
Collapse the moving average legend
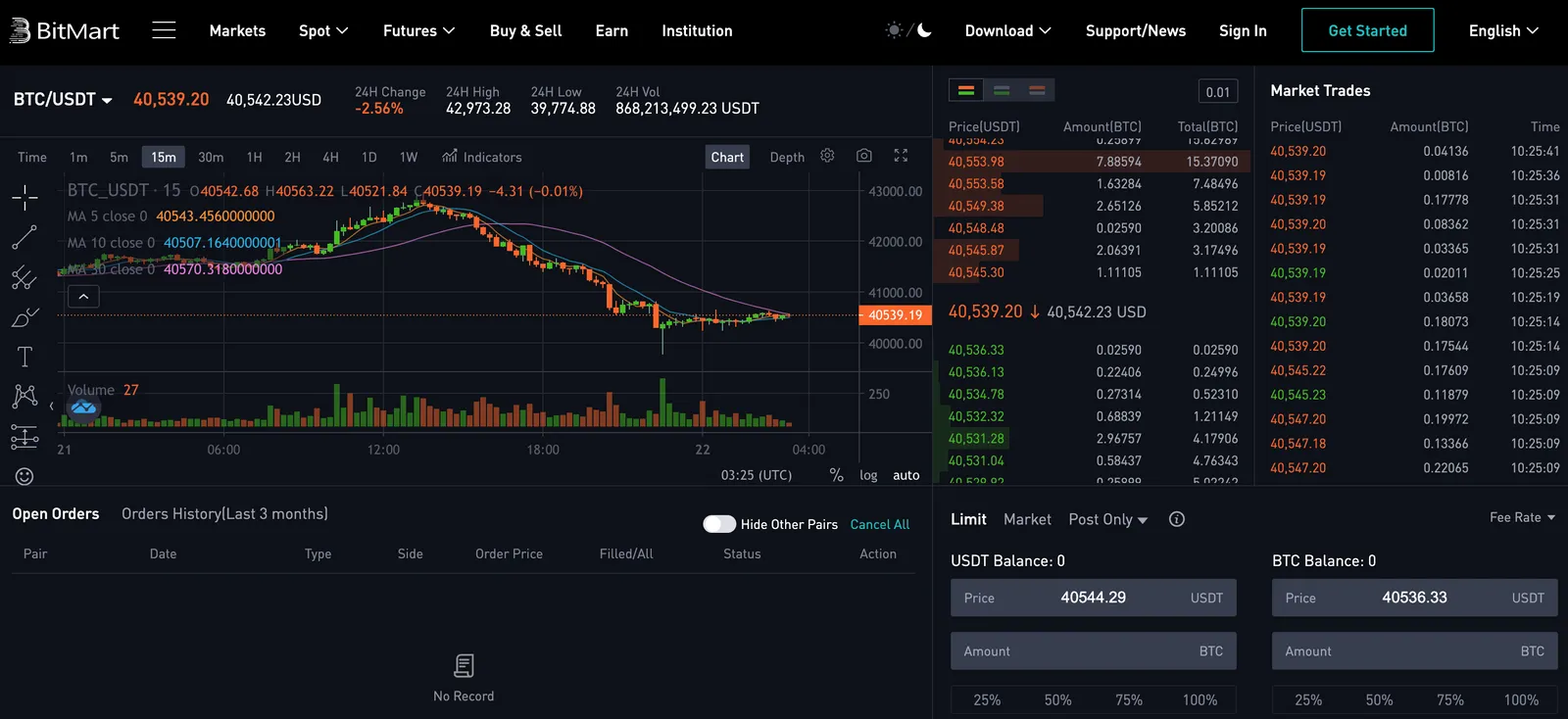click(x=83, y=296)
